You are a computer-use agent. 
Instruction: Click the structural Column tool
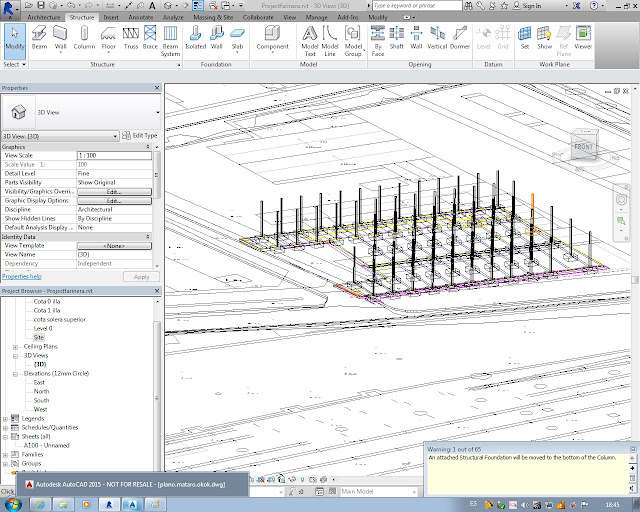(84, 36)
